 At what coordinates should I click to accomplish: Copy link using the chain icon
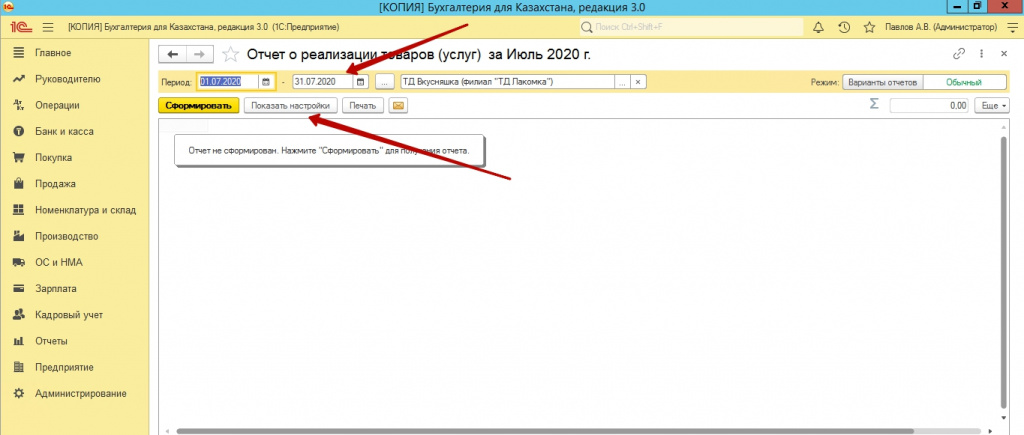tap(961, 54)
